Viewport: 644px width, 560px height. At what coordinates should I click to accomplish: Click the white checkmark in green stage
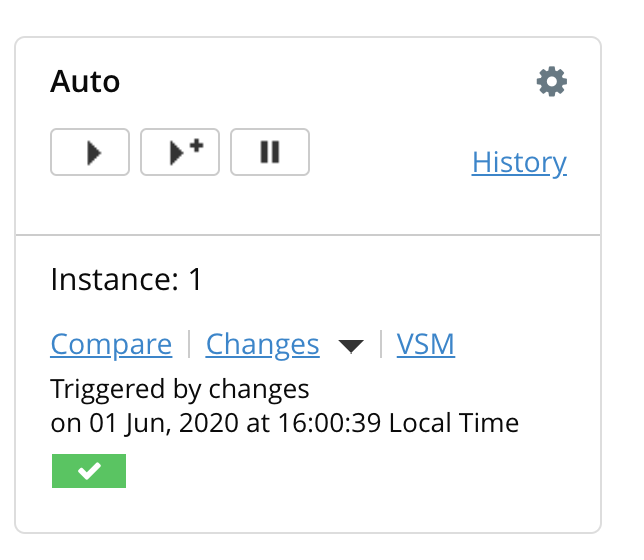(89, 471)
